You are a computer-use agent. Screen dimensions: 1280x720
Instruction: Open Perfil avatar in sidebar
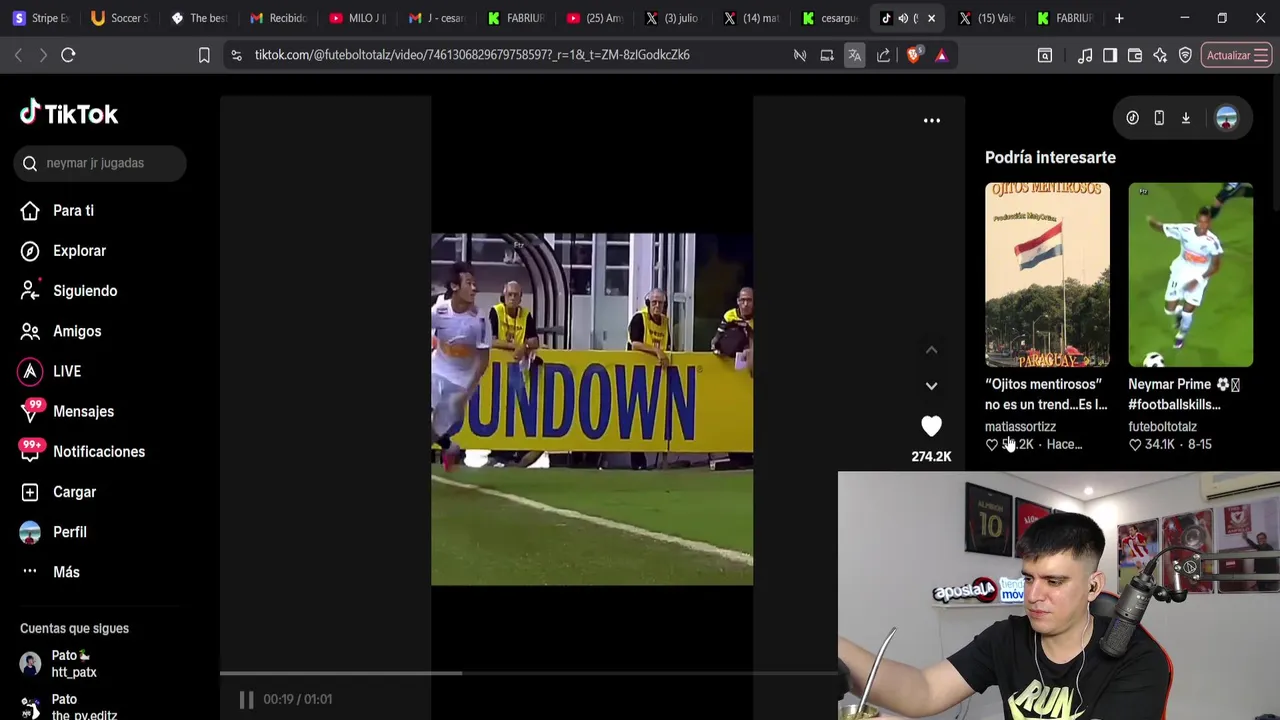tap(30, 532)
